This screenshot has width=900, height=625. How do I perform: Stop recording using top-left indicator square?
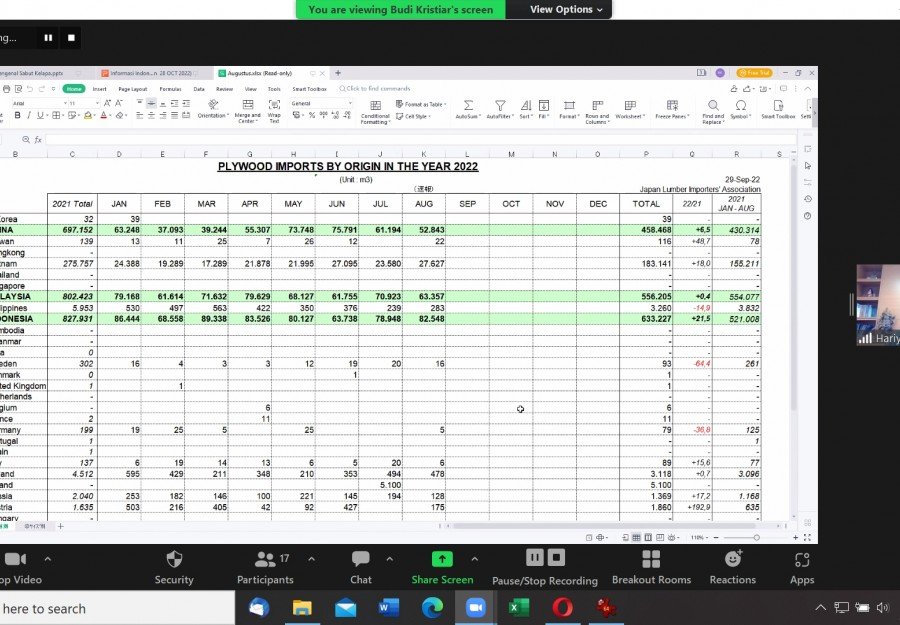[x=72, y=38]
